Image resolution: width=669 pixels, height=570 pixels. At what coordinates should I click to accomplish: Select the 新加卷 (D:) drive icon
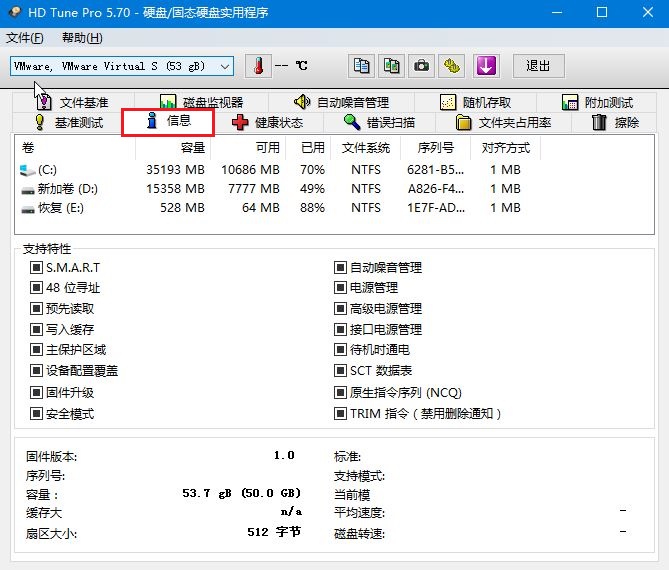pyautogui.click(x=28, y=190)
